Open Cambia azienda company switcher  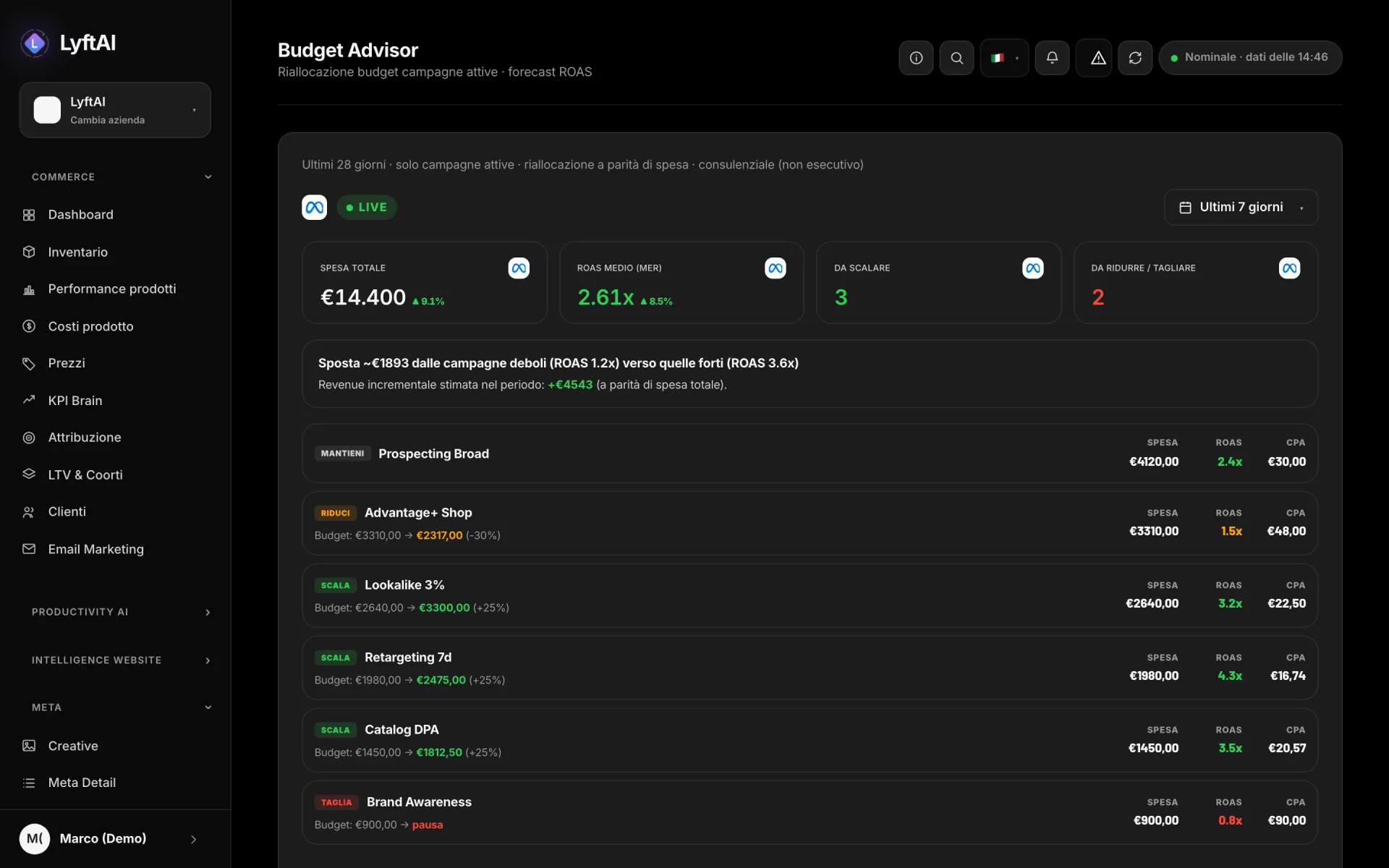pyautogui.click(x=115, y=110)
